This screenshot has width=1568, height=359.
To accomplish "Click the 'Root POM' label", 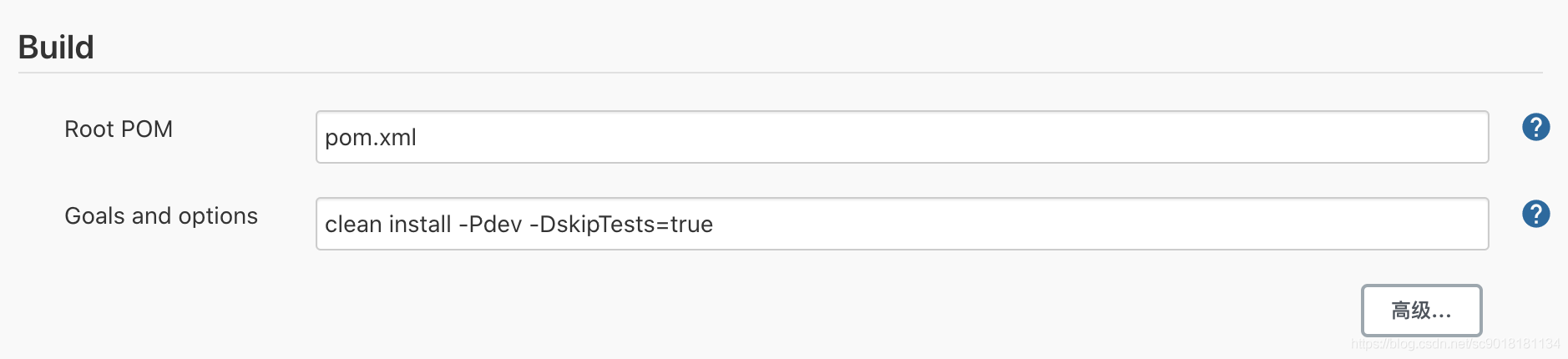I will coord(119,129).
